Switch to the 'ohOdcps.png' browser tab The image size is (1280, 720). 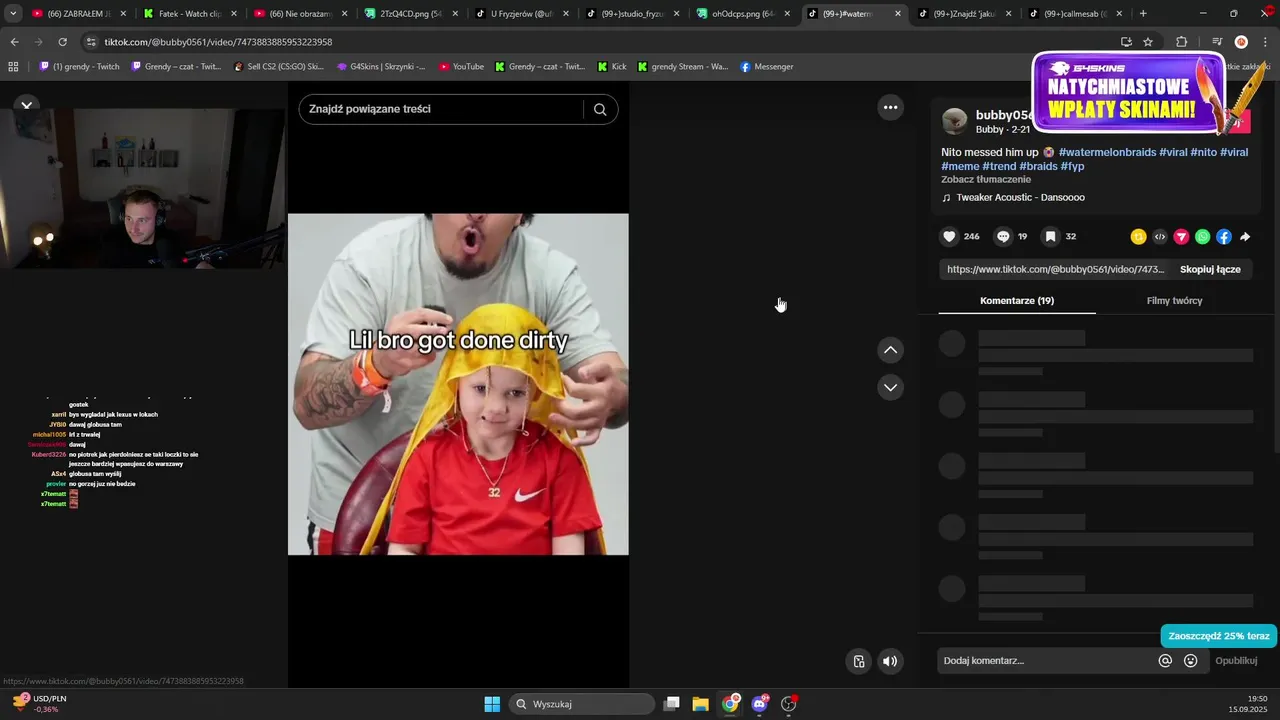click(x=742, y=14)
